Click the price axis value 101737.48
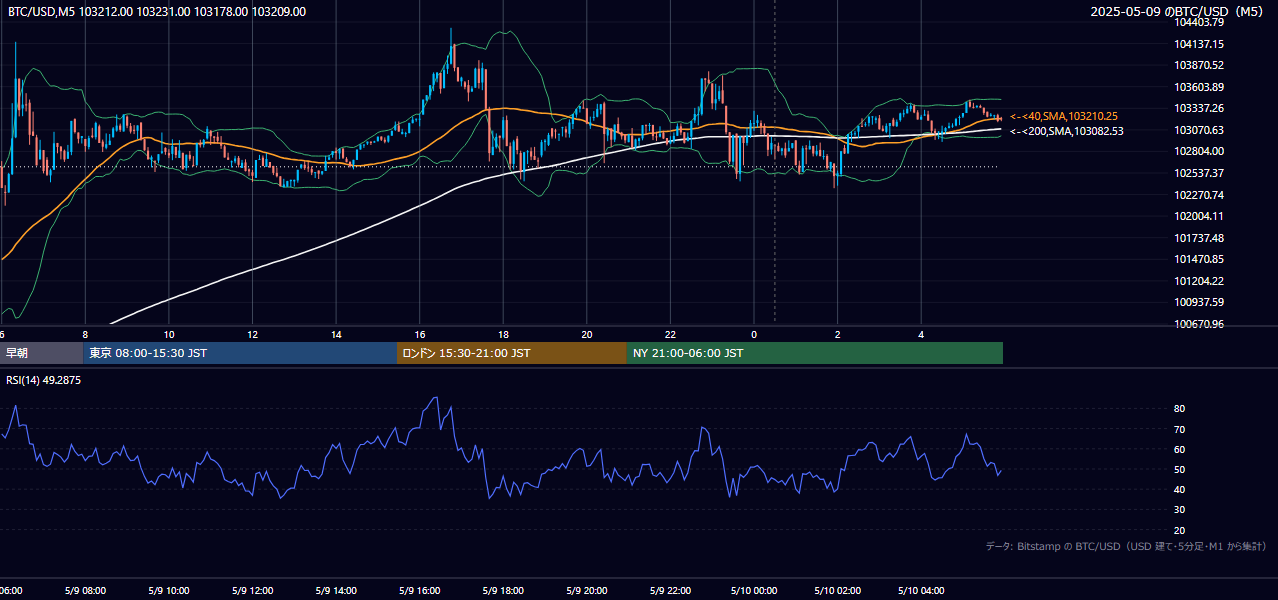 (x=1201, y=238)
